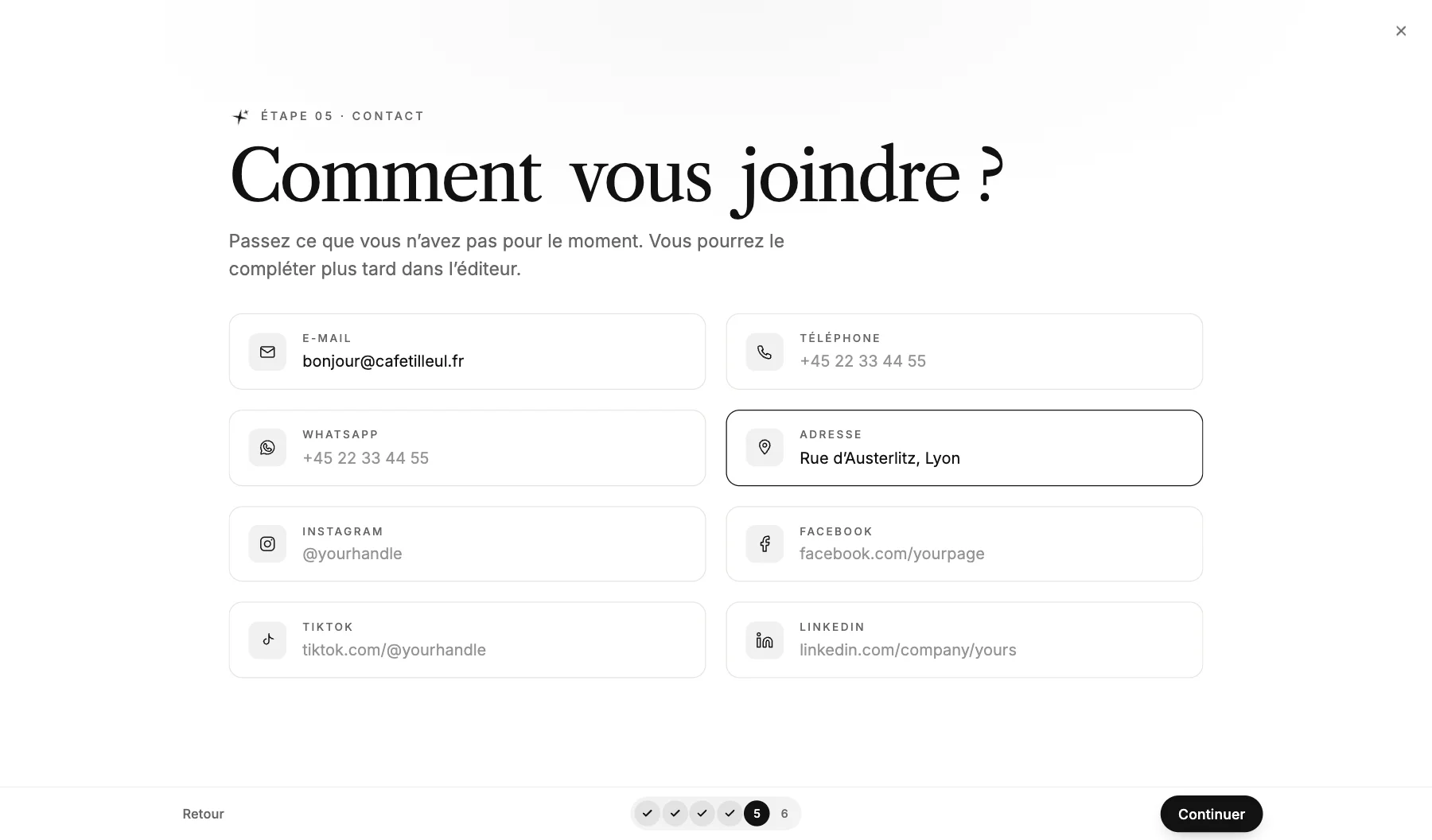Jump to the third completed step checkmark

pyautogui.click(x=702, y=814)
